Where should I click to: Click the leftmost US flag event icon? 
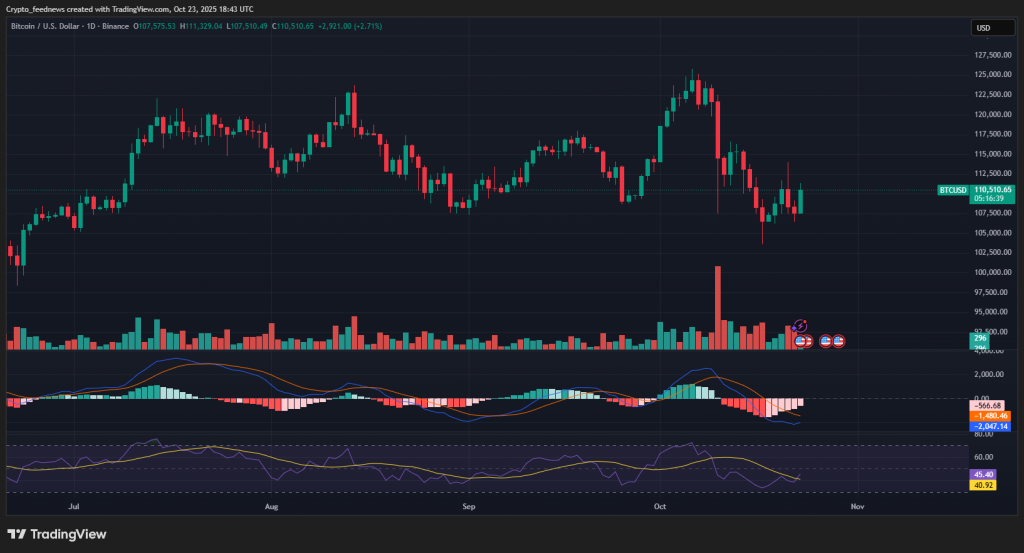click(x=799, y=341)
